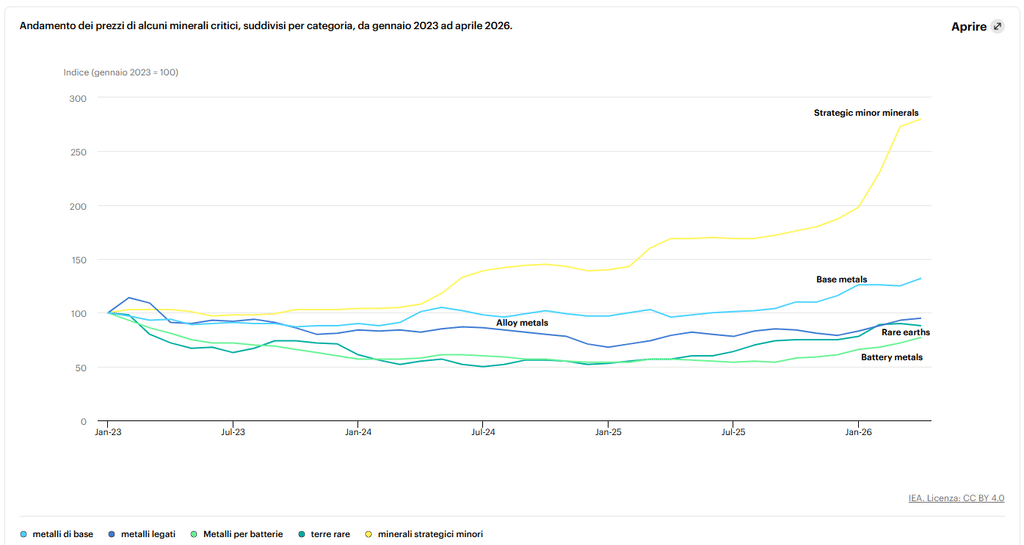The image size is (1024, 545).
Task: Click the light blue line's final point near 132
Action: (920, 279)
